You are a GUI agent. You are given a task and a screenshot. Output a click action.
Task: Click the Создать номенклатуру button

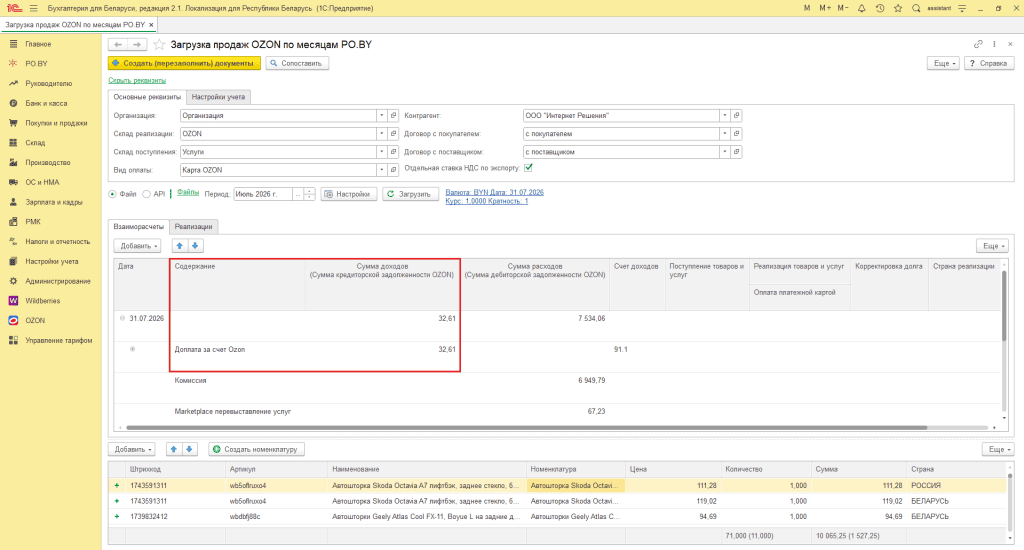tap(256, 449)
